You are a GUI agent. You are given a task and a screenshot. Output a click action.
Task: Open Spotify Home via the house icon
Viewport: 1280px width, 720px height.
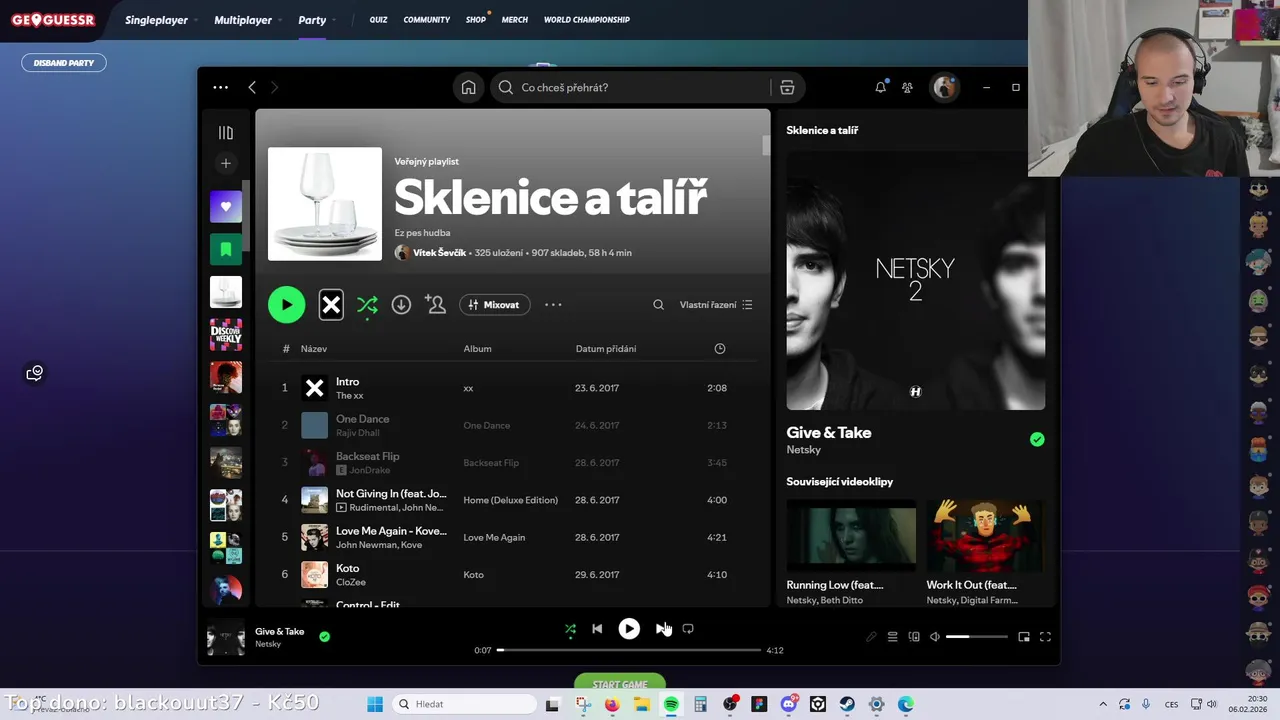click(x=468, y=88)
